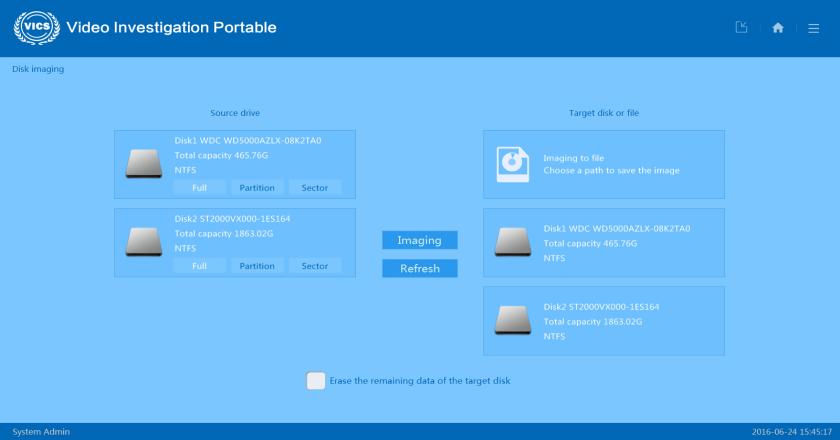Click NTFS label under target Disk2

(x=554, y=337)
